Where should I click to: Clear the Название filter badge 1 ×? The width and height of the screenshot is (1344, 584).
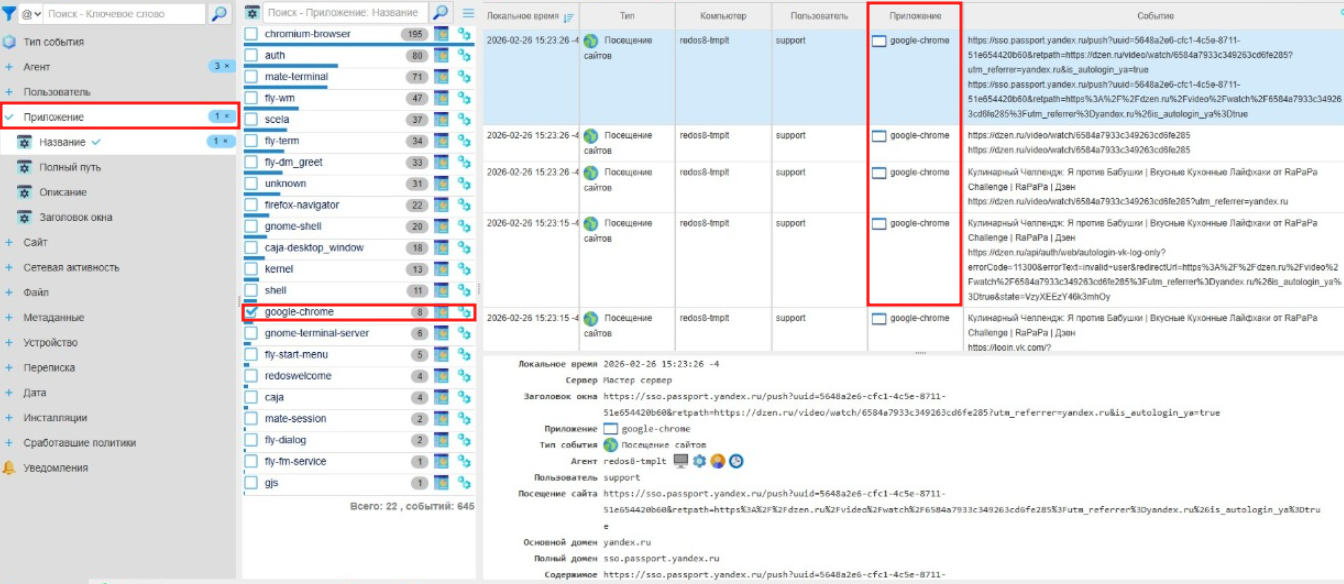pos(221,141)
